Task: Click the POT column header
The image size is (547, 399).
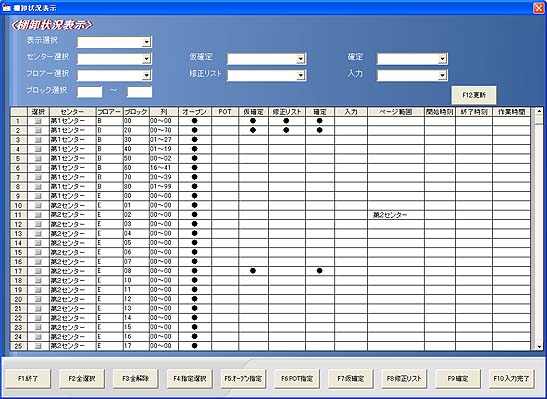Action: tap(225, 112)
